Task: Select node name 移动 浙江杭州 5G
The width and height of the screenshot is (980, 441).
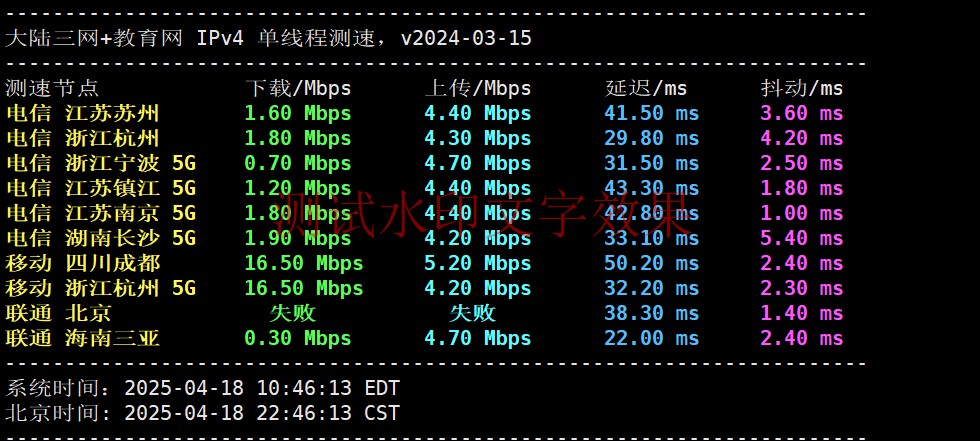Action: [101, 288]
